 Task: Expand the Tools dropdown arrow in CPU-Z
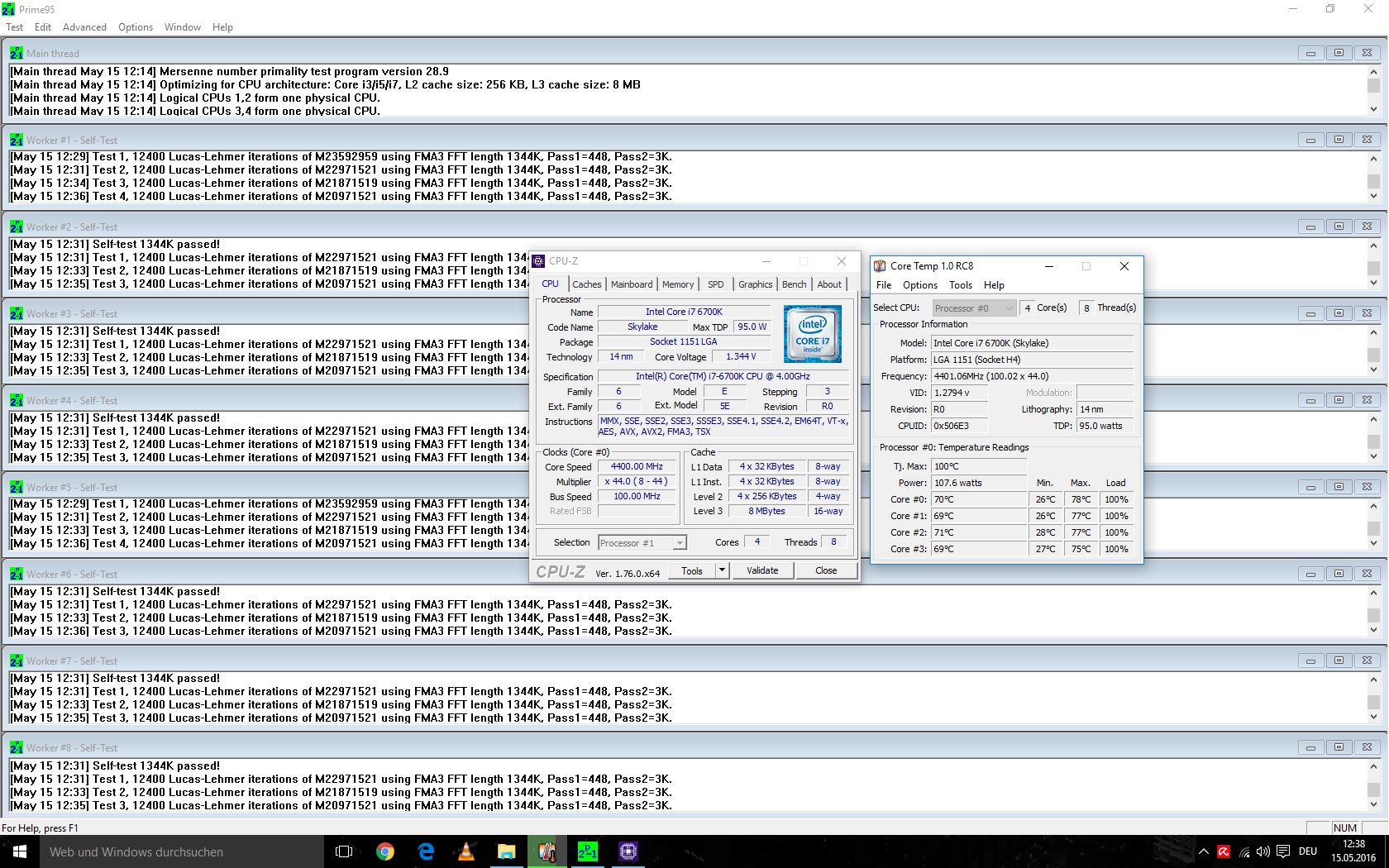[x=722, y=570]
